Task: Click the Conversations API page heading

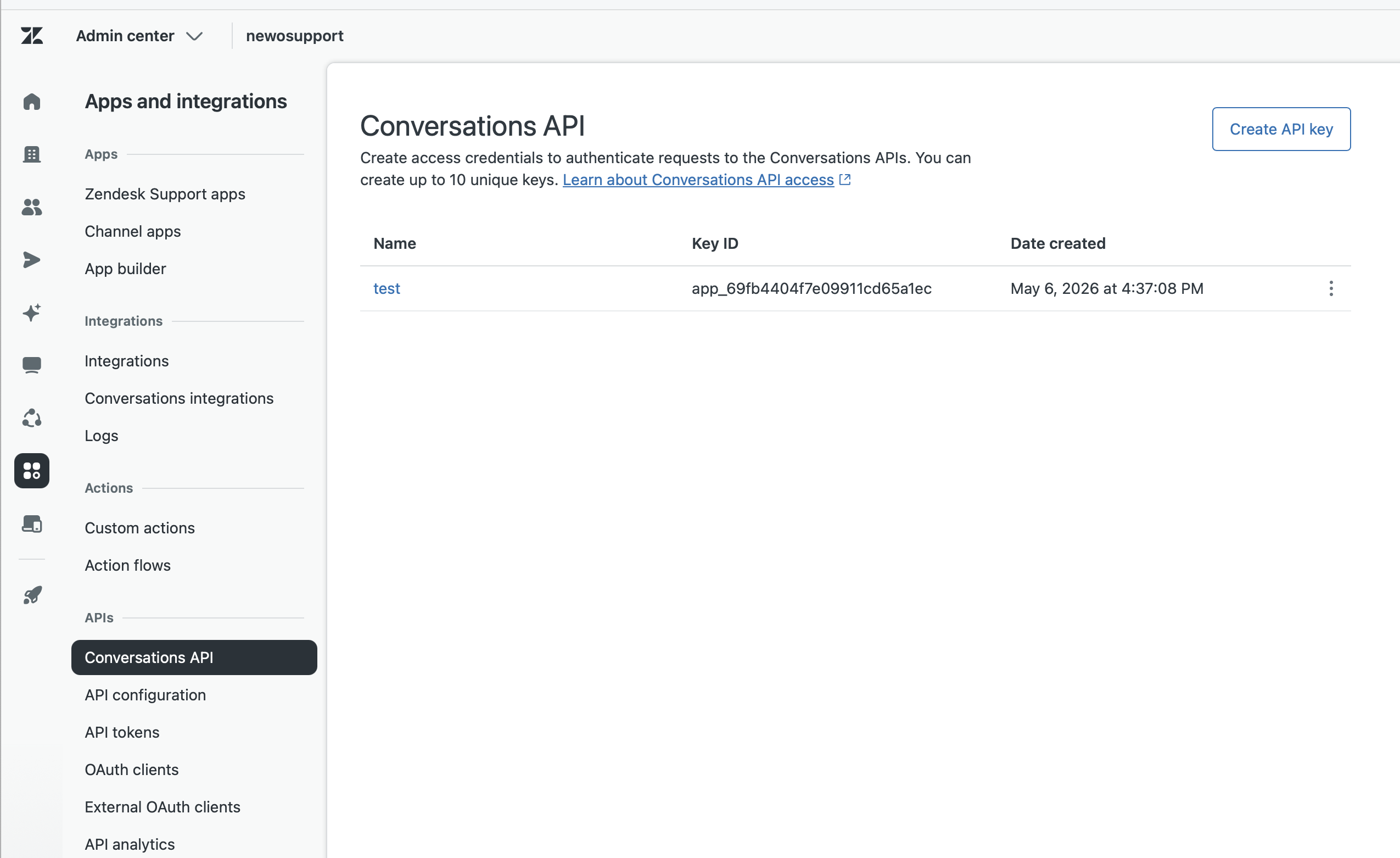Action: tap(472, 126)
